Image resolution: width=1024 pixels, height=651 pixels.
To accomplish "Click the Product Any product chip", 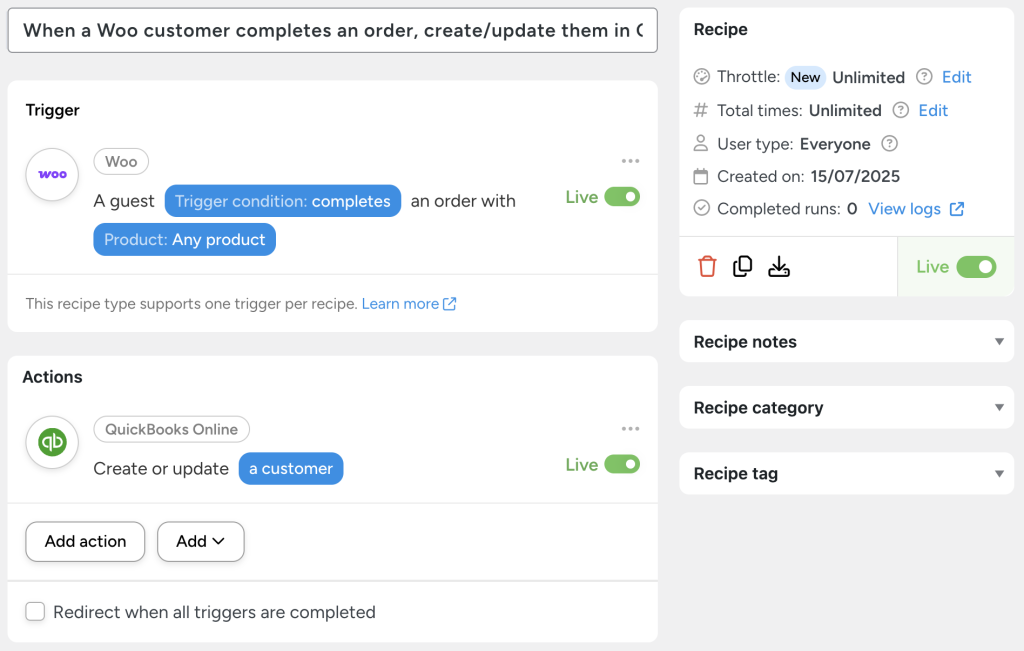I will click(184, 239).
